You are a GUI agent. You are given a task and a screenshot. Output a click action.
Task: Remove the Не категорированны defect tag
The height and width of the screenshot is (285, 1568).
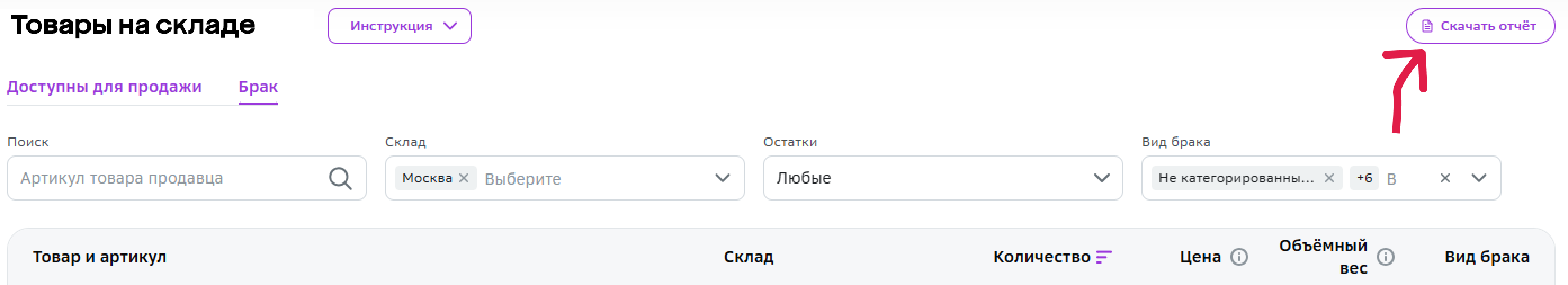(1329, 178)
